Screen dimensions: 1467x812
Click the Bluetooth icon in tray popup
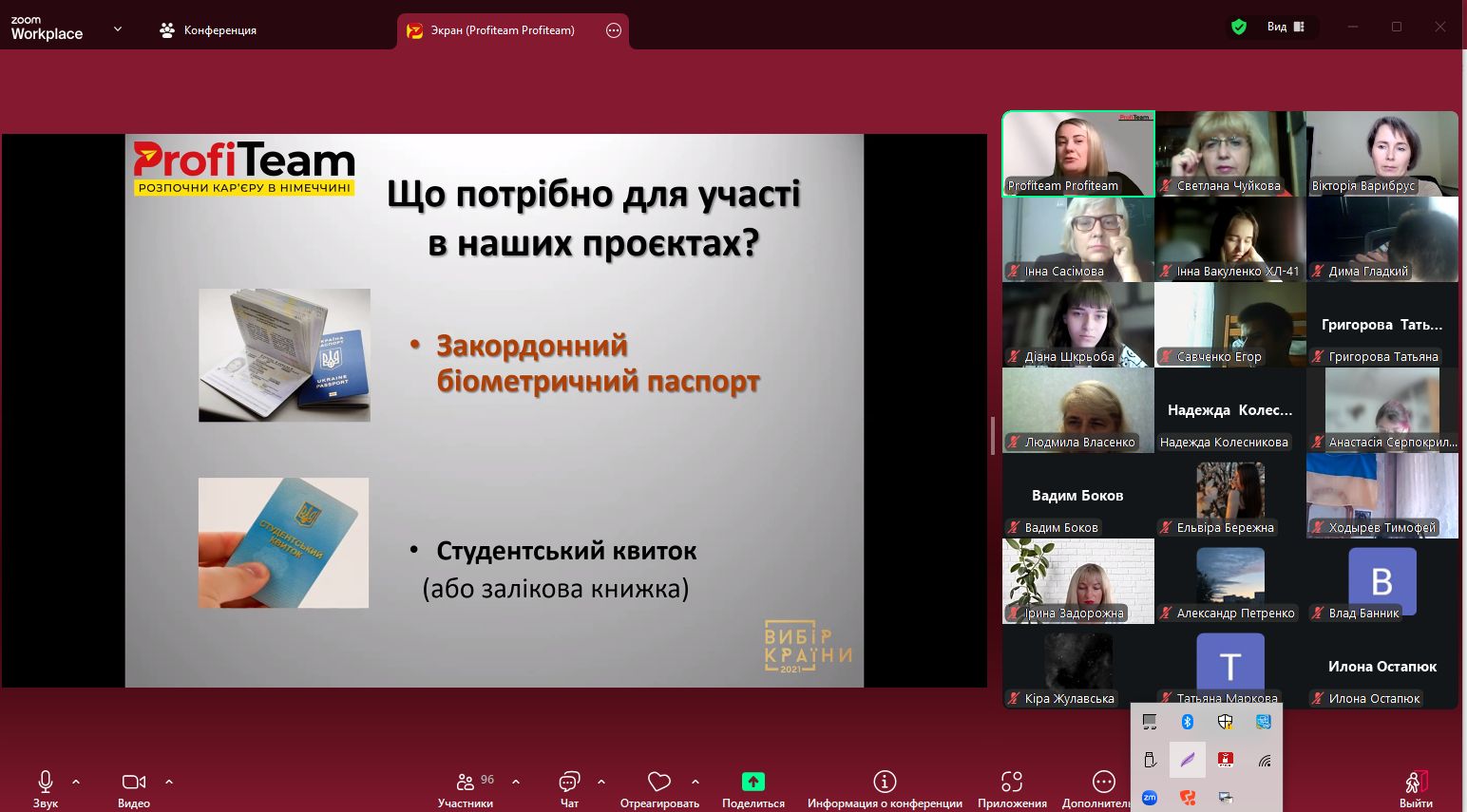(1188, 722)
